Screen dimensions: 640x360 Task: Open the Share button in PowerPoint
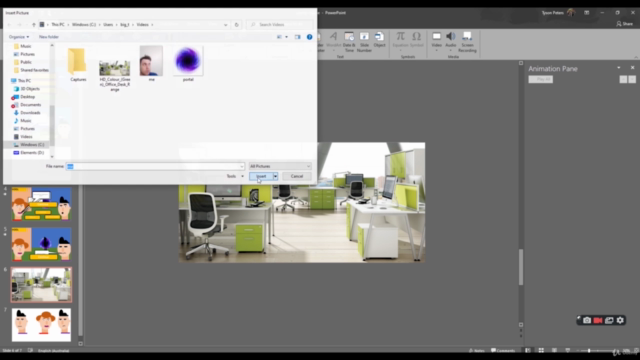[624, 24]
